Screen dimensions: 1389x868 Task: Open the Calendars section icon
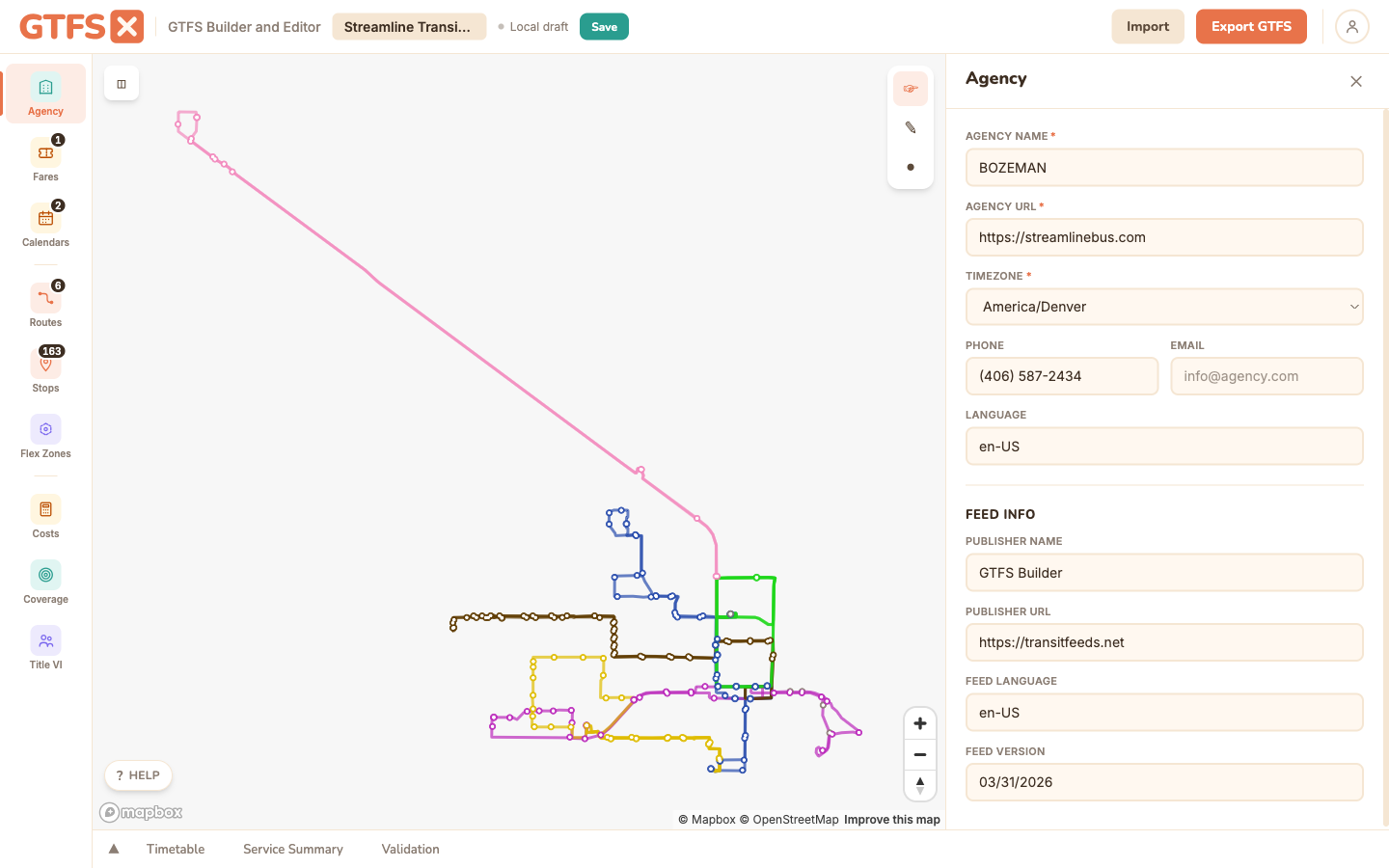coord(45,225)
